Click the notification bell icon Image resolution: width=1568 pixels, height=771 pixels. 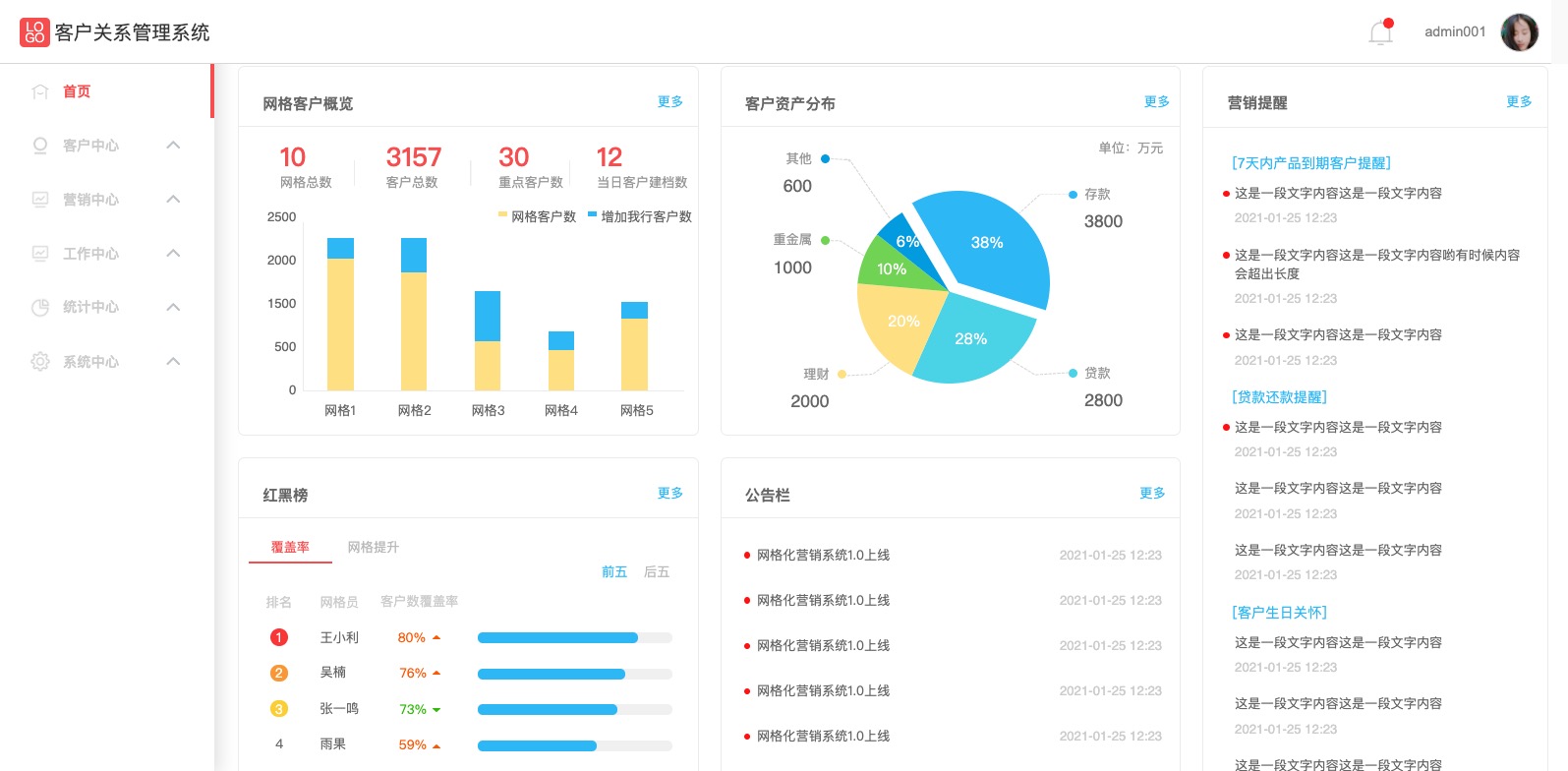[1380, 32]
